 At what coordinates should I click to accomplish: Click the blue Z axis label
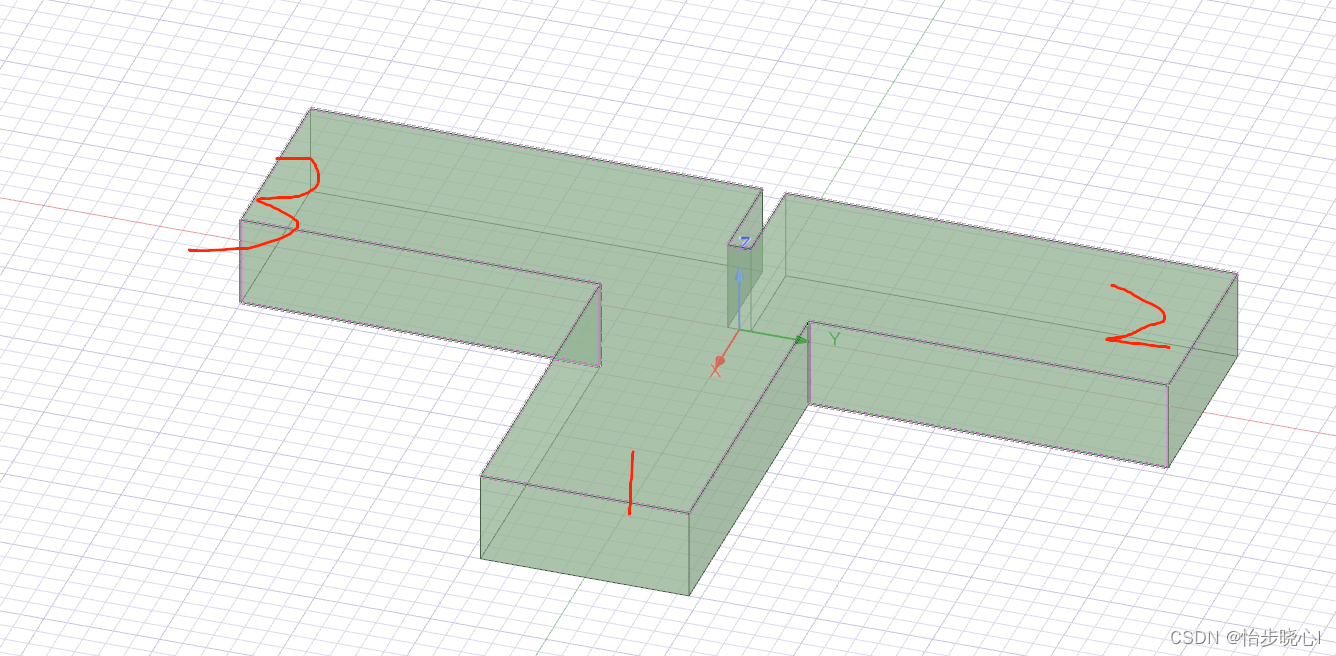coord(745,242)
